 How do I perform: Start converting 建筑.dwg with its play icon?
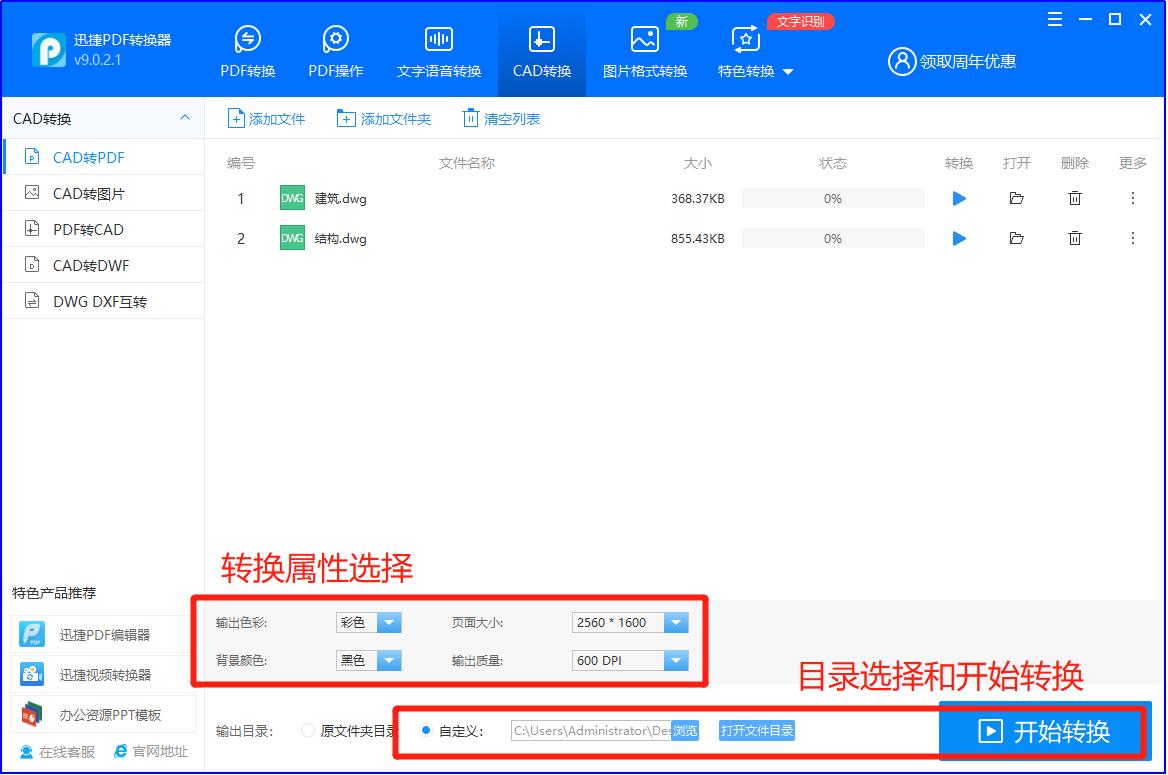point(958,198)
